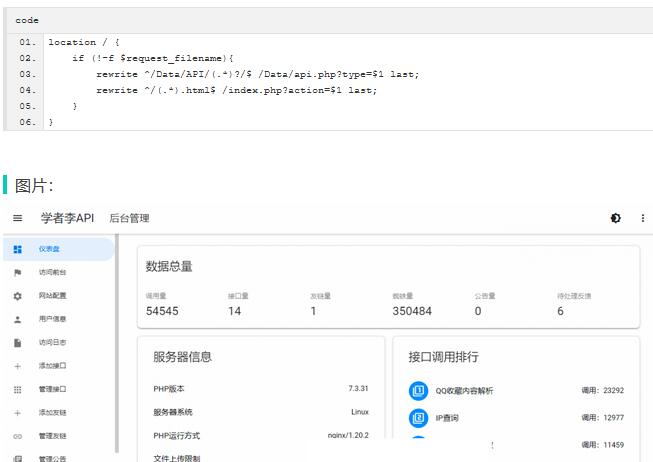Click the gear icon for 网站配置
The image size is (653, 462).
tap(17, 296)
